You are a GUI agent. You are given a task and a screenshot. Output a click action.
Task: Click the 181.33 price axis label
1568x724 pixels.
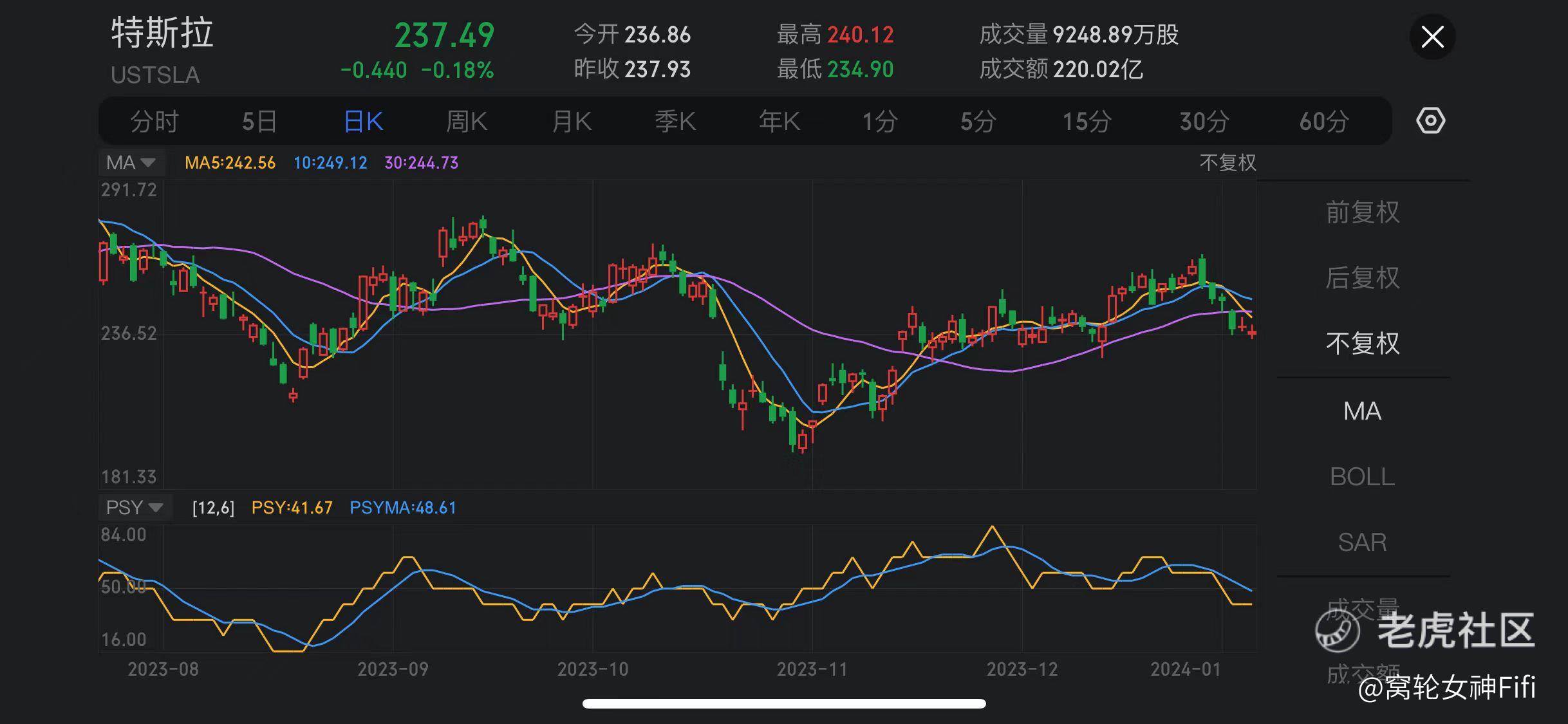coord(129,477)
